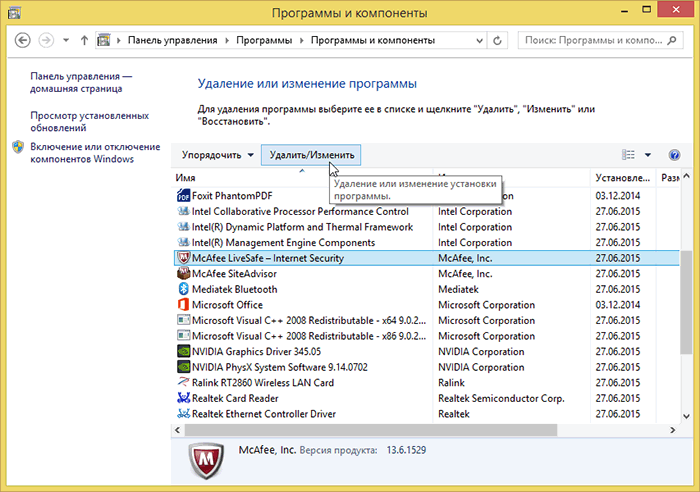This screenshot has height=492, width=700.
Task: Open address bar history dropdown
Action: [479, 41]
